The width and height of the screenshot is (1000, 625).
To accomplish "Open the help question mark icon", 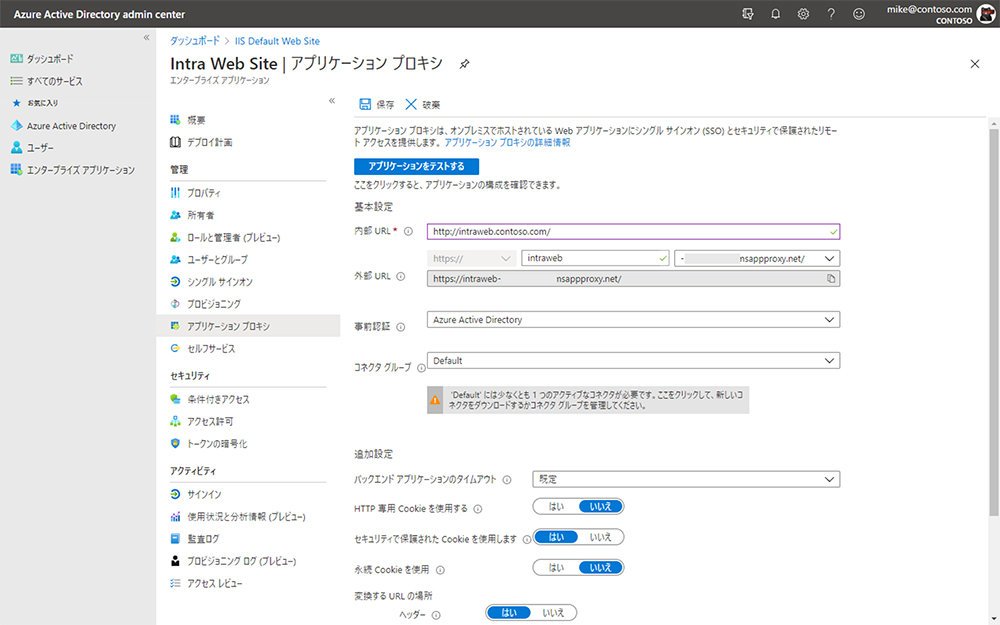I will (x=831, y=13).
